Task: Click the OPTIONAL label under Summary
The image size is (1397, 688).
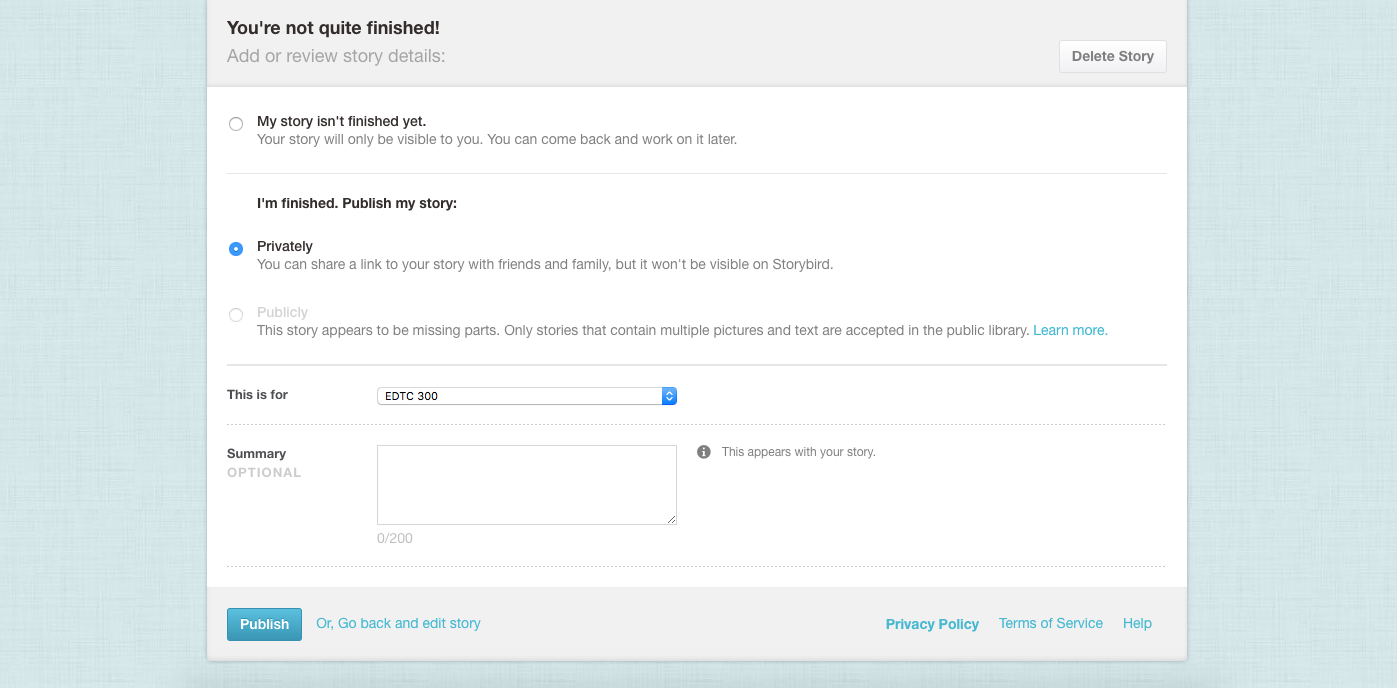Action: click(264, 473)
